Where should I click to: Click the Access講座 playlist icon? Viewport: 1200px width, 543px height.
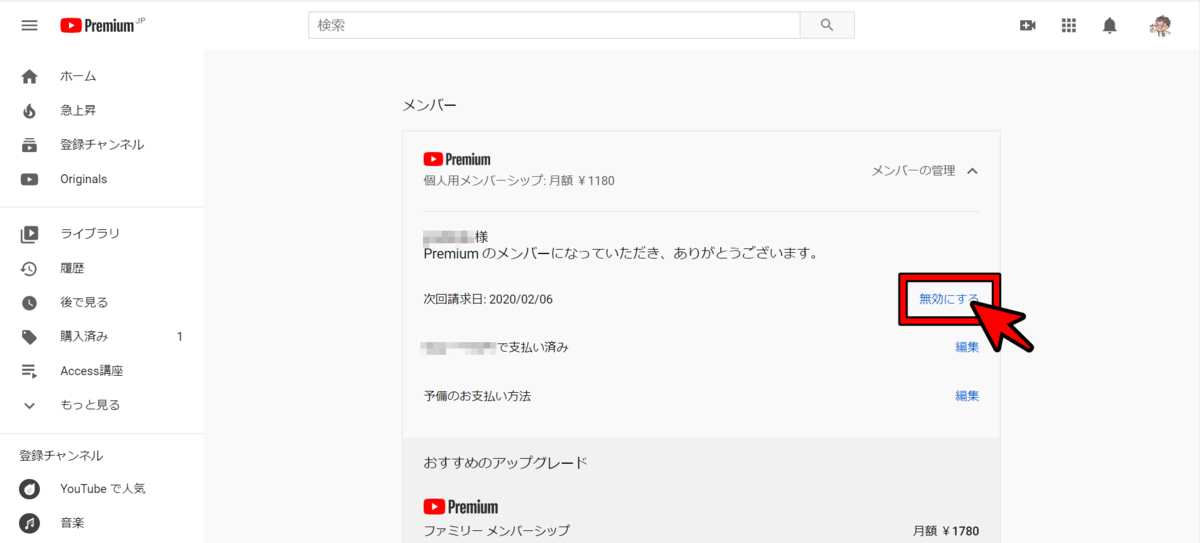point(29,371)
